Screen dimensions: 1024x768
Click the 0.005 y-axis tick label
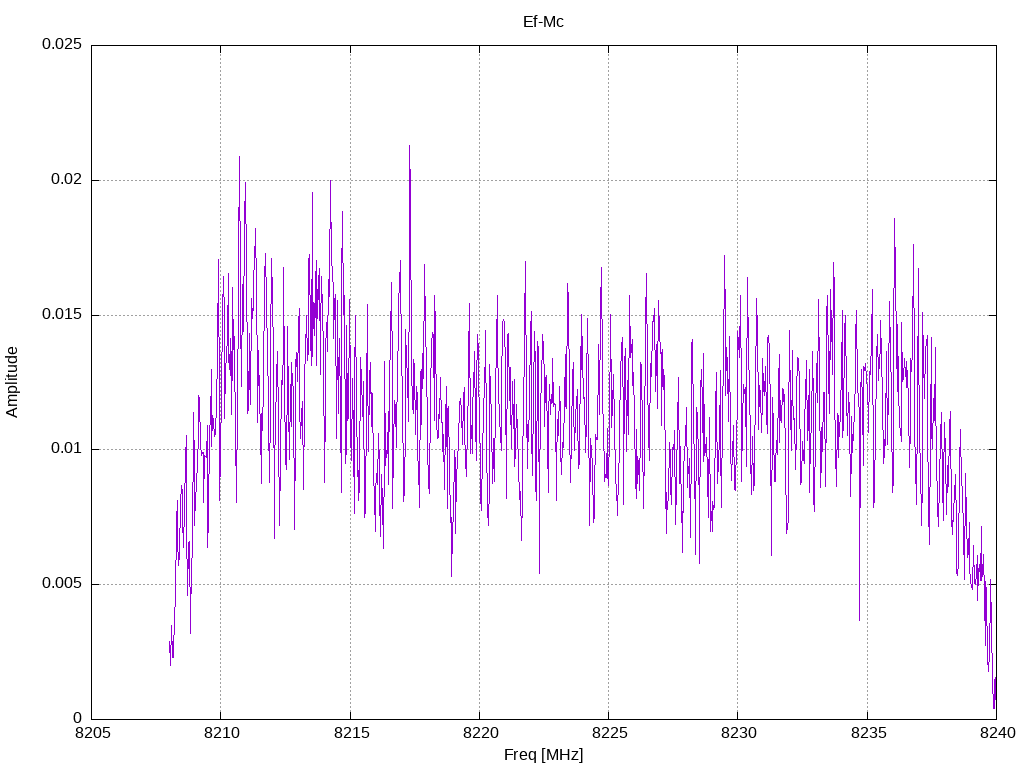point(62,583)
